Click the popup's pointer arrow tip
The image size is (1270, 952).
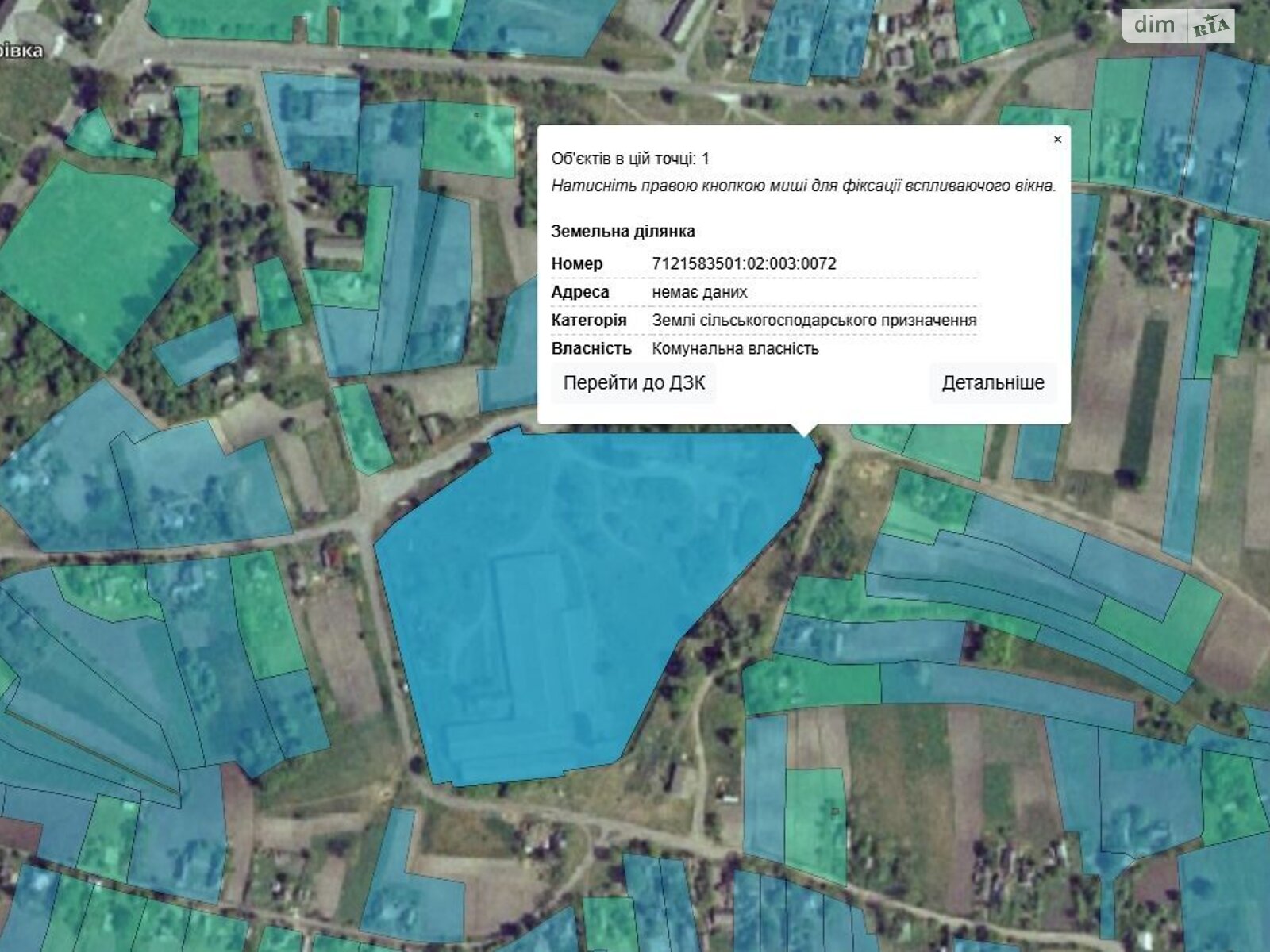pos(804,433)
